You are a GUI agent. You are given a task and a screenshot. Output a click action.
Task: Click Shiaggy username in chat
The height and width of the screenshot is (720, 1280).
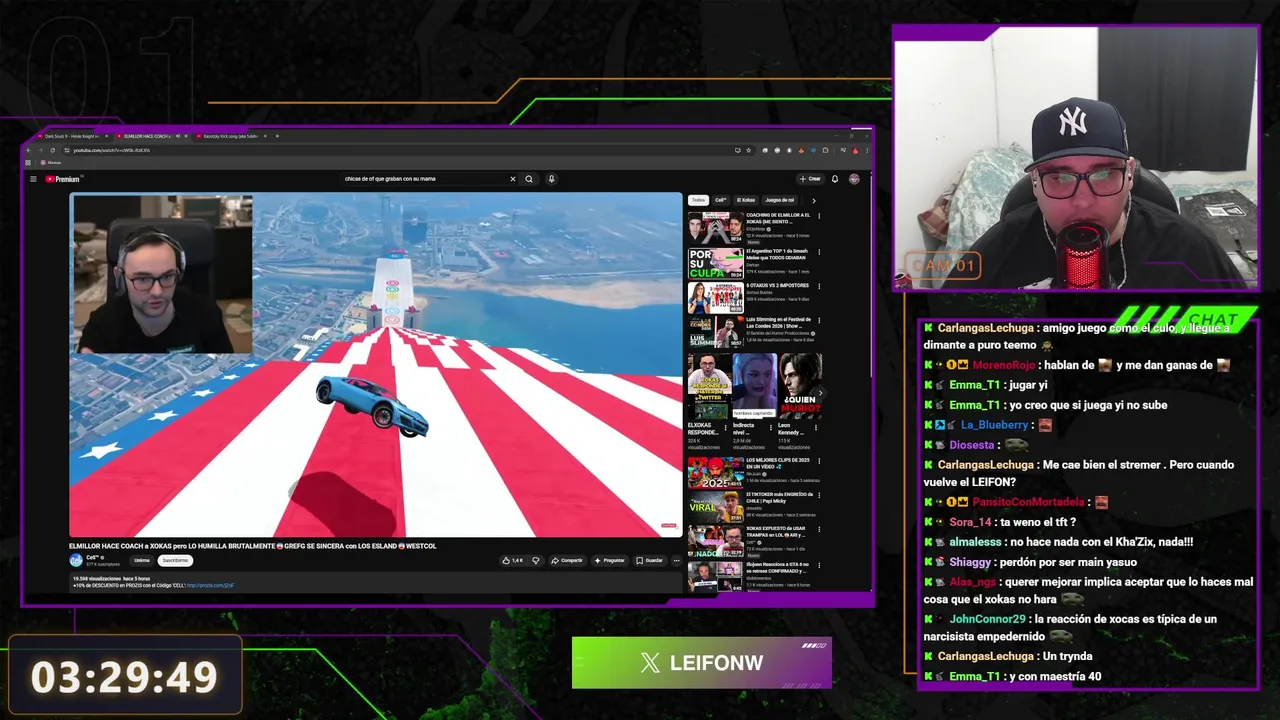pyautogui.click(x=970, y=562)
